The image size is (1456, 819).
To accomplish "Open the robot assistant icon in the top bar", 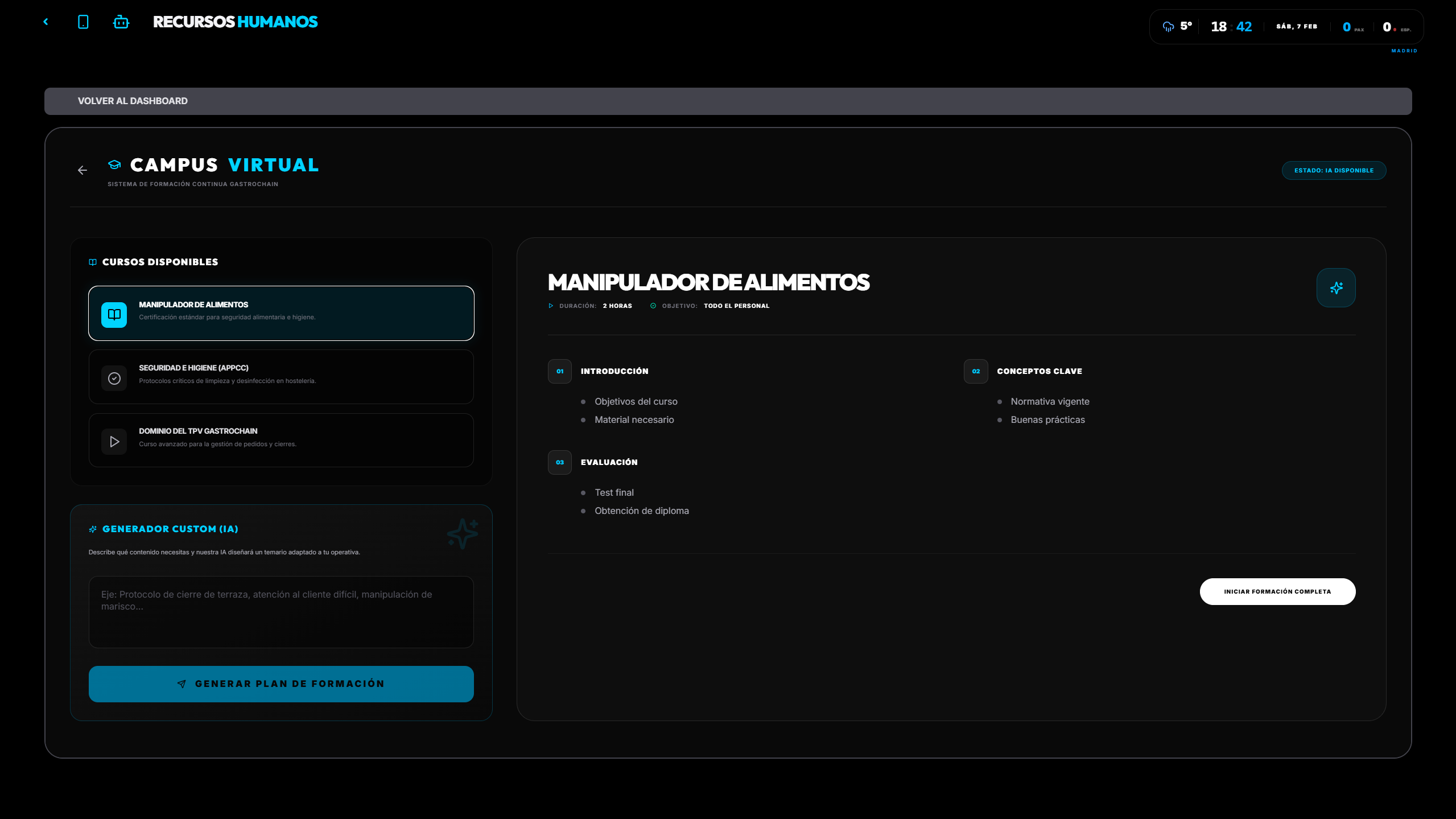I will (x=121, y=21).
